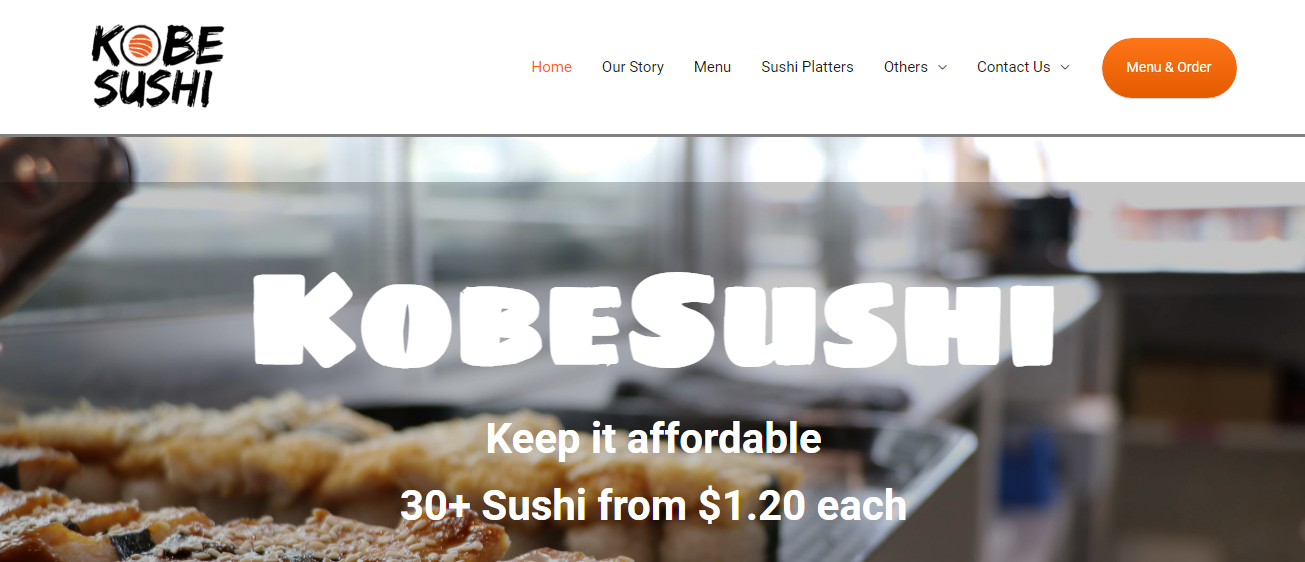Click the large KobeSushi hero heading

pyautogui.click(x=653, y=319)
